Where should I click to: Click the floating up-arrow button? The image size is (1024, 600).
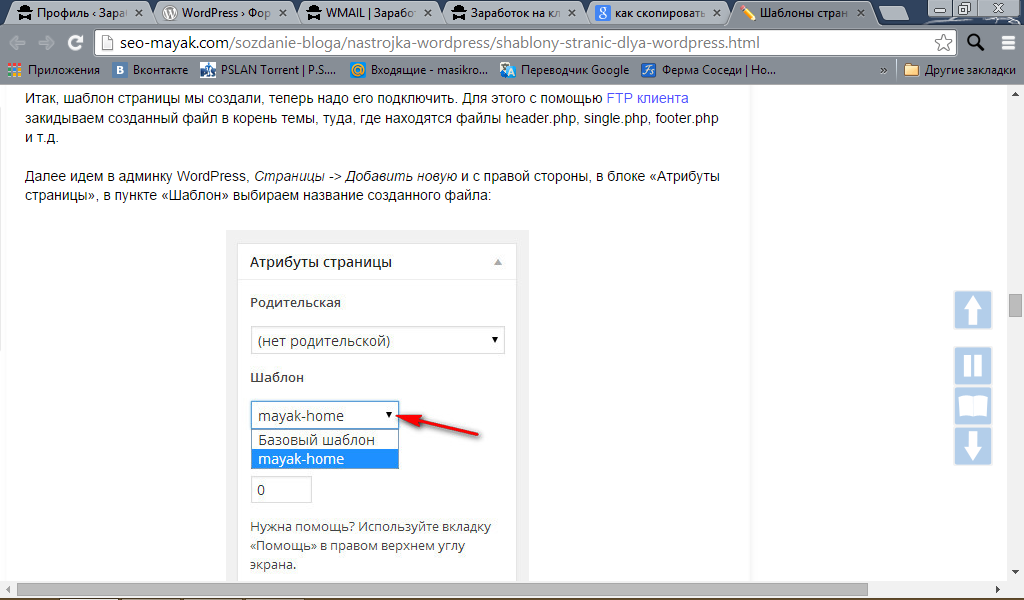click(973, 309)
